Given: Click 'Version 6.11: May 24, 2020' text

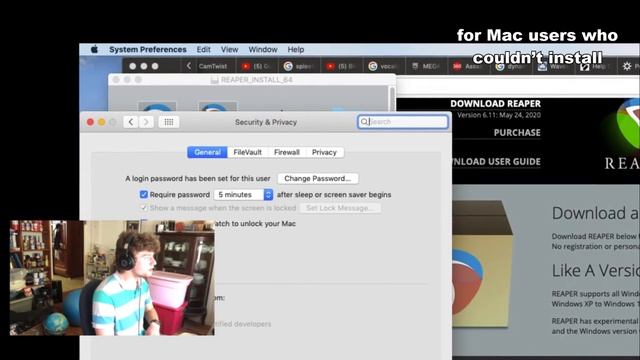Looking at the screenshot, I should [x=499, y=115].
